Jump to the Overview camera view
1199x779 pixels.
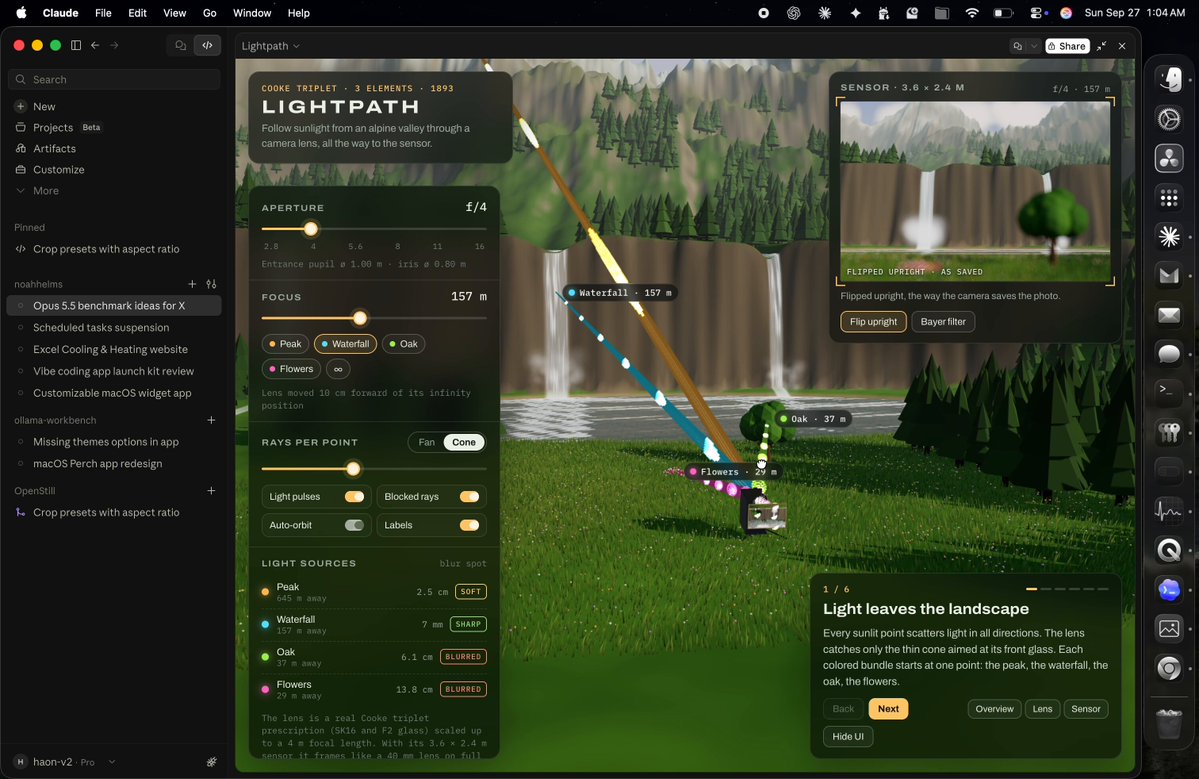coord(994,709)
